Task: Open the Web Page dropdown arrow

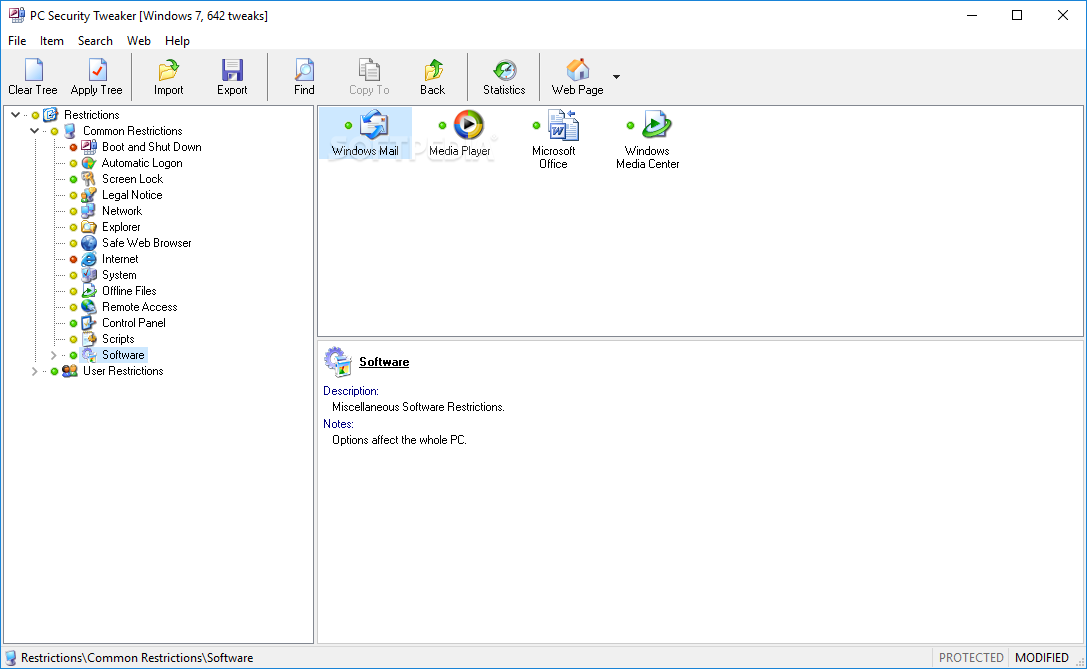Action: pyautogui.click(x=616, y=77)
